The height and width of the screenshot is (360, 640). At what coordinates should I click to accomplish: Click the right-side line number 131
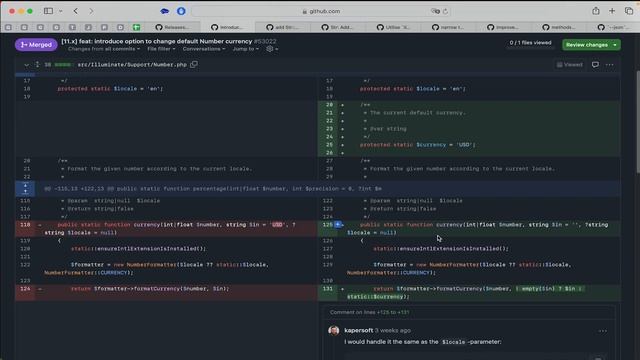pyautogui.click(x=328, y=289)
